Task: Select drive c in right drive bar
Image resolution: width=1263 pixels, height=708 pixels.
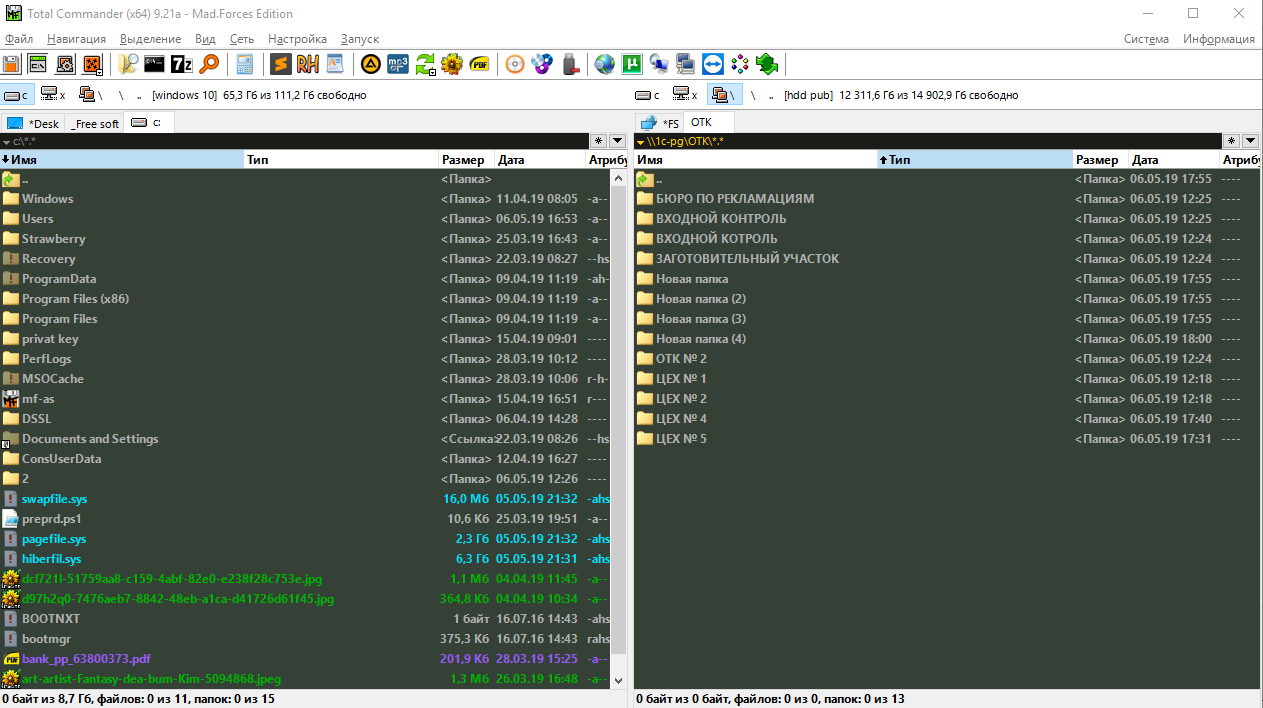Action: [x=649, y=95]
